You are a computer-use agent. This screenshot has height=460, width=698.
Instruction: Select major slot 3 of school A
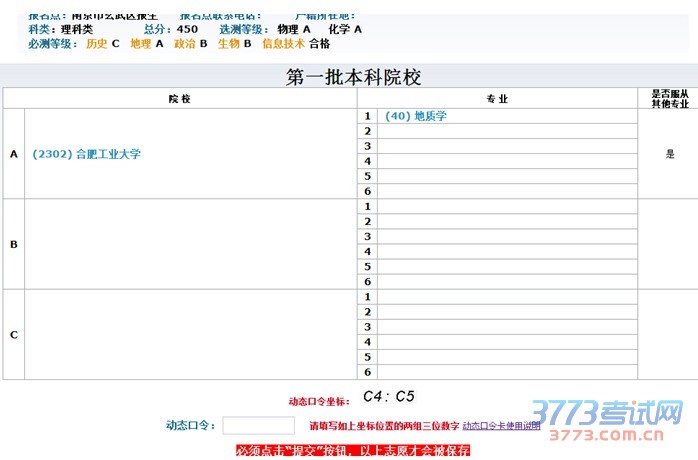tap(507, 146)
